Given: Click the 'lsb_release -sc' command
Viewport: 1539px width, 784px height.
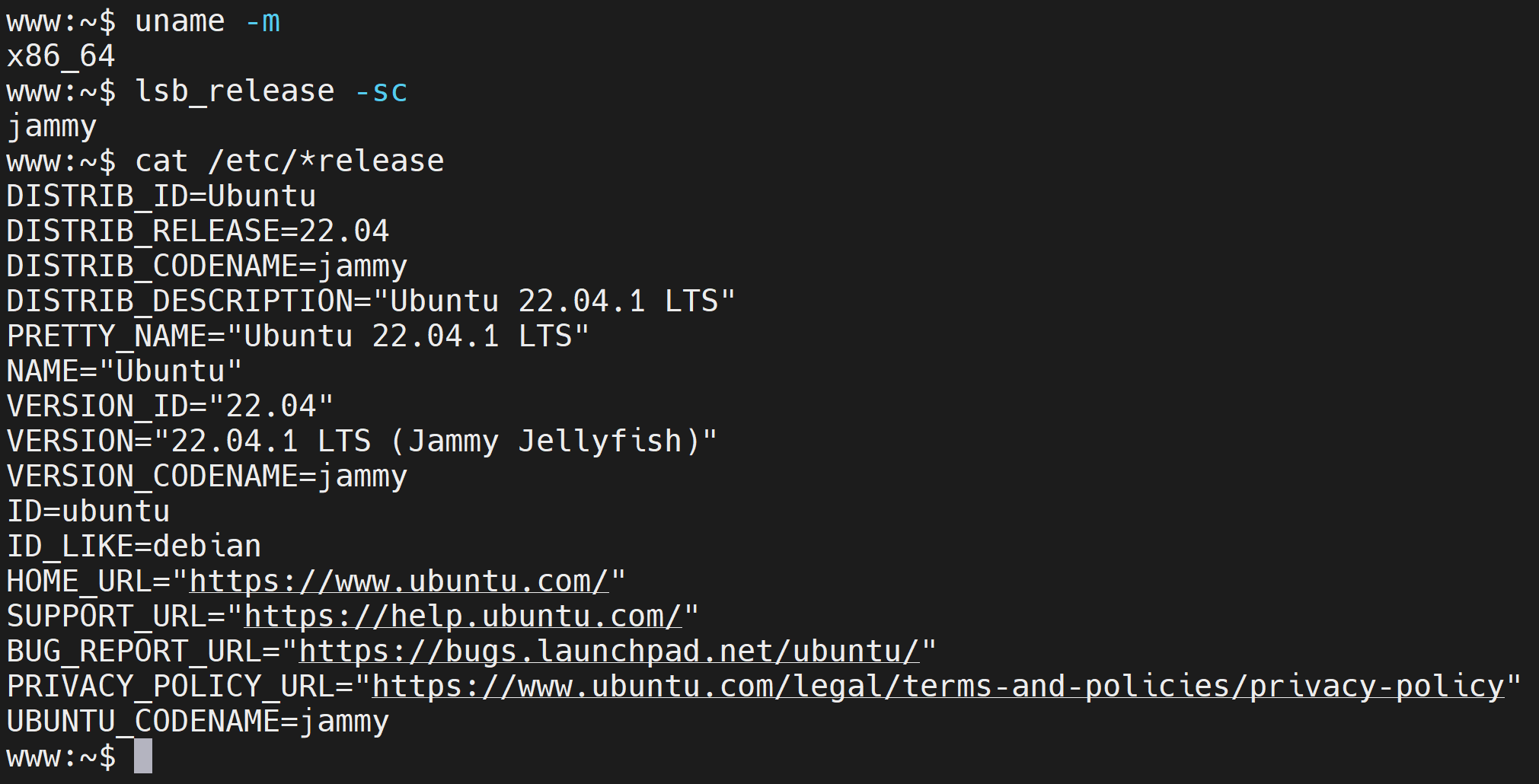Looking at the screenshot, I should (x=271, y=91).
